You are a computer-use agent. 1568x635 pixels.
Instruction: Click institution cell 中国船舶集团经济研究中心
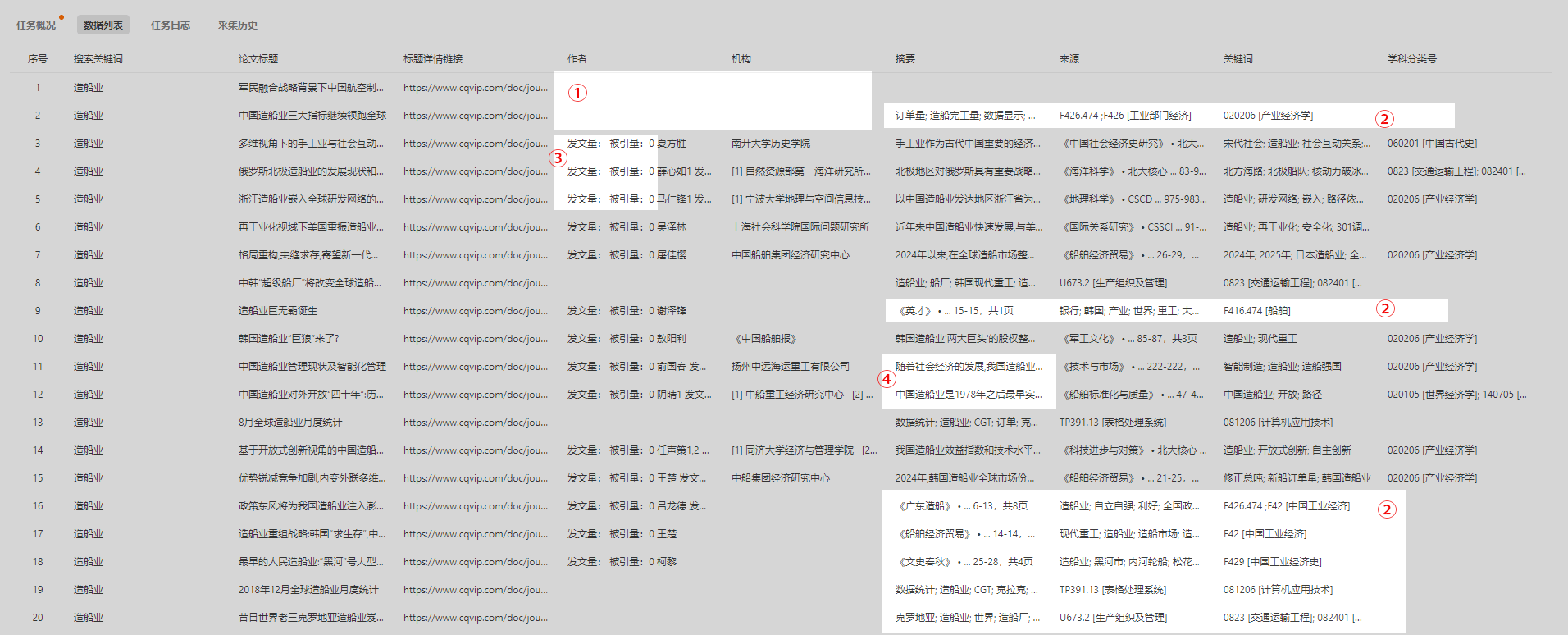[791, 255]
